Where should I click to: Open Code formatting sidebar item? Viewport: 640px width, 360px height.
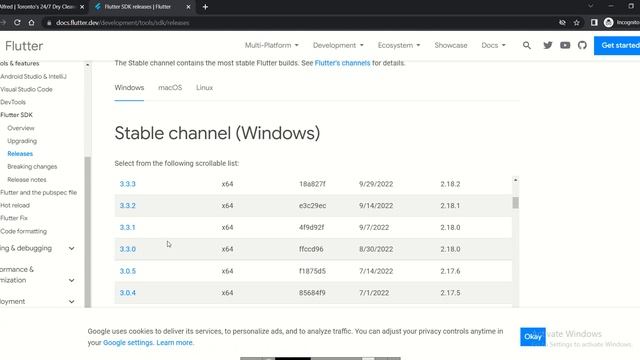(x=23, y=231)
